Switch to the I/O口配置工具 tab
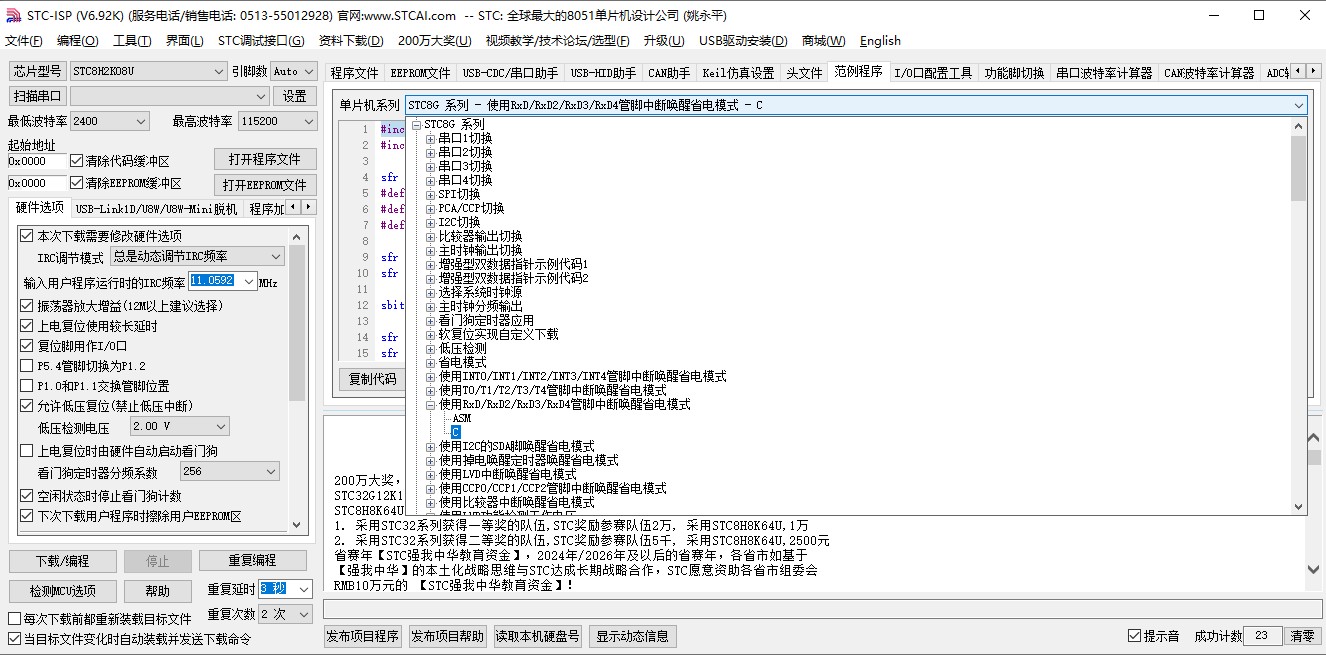 (932, 73)
